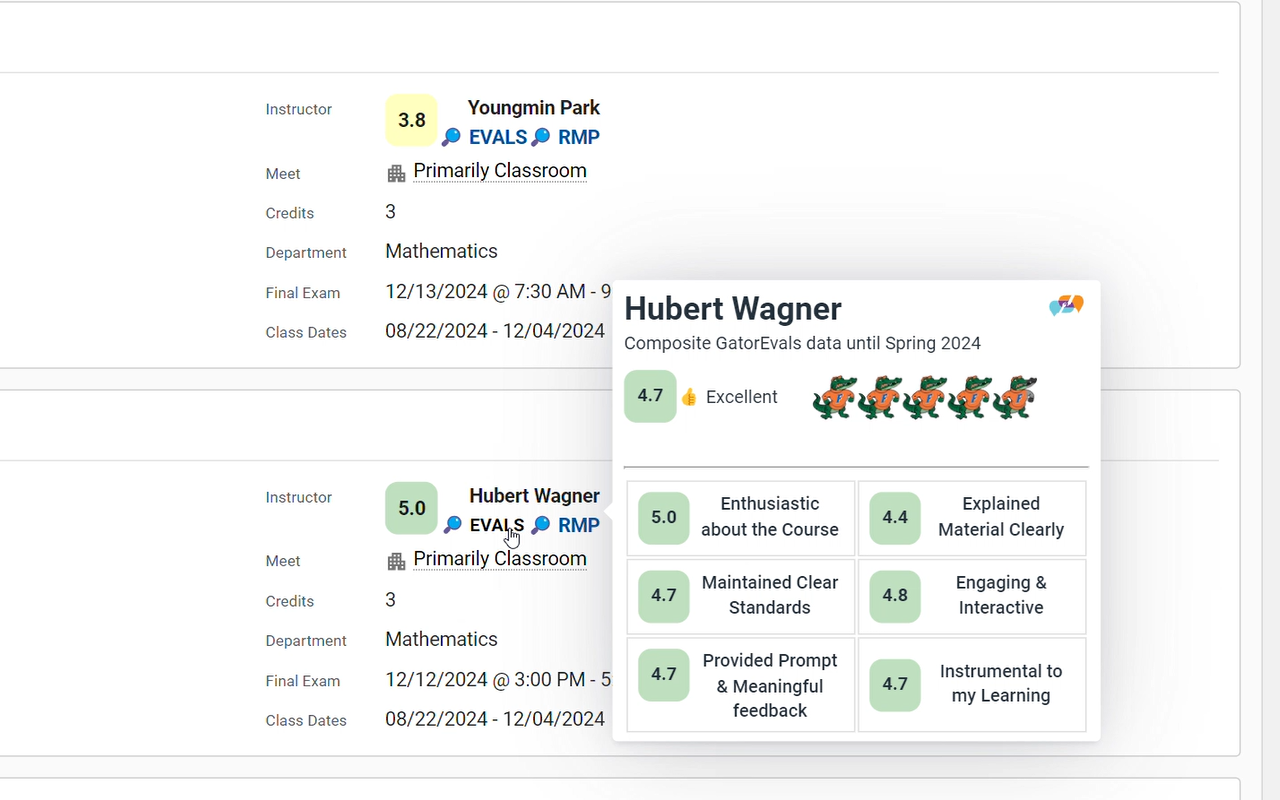Select the Engaging & Interactive rating cell
This screenshot has height=800, width=1280.
972,596
